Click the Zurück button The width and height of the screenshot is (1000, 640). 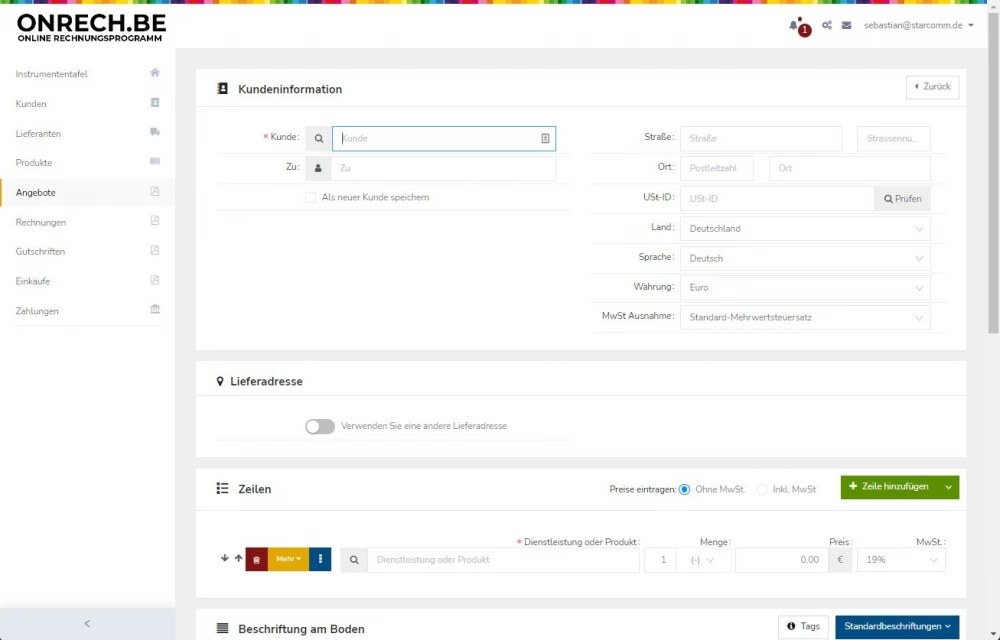pyautogui.click(x=932, y=87)
